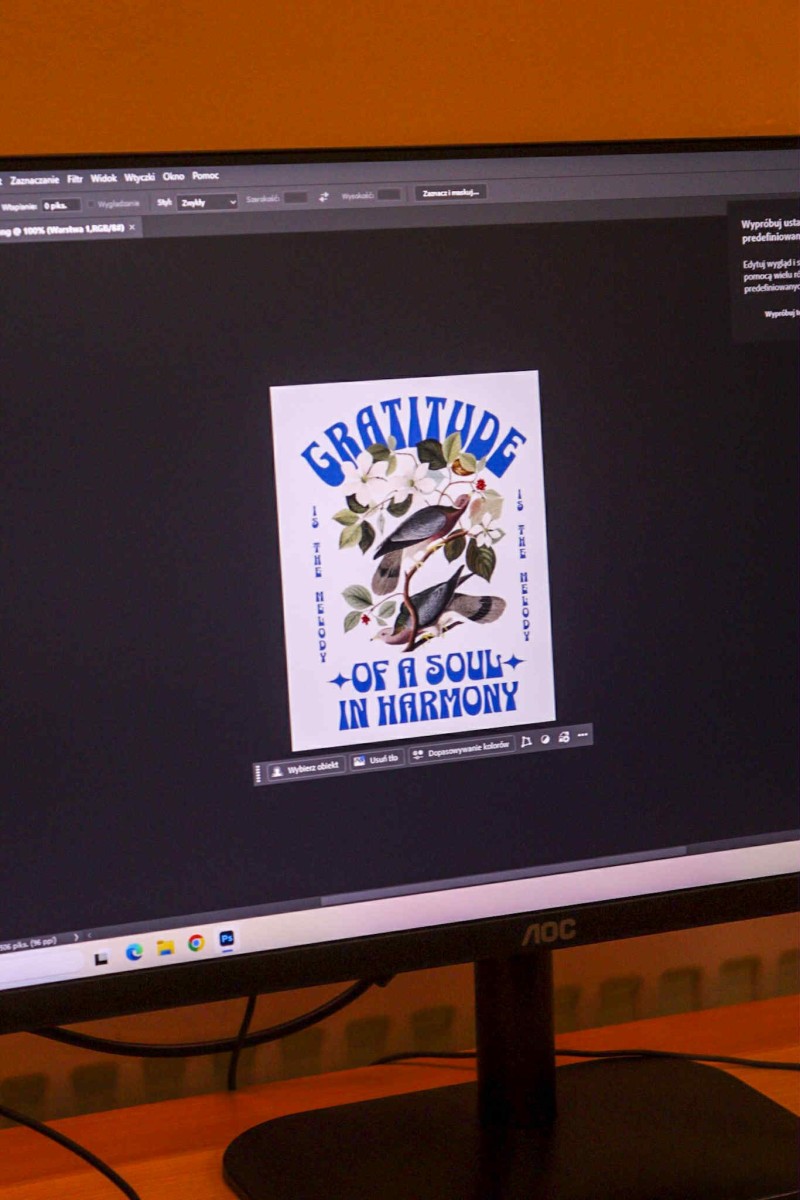This screenshot has width=800, height=1200.
Task: Click the adjustment layer circle icon
Action: point(545,740)
